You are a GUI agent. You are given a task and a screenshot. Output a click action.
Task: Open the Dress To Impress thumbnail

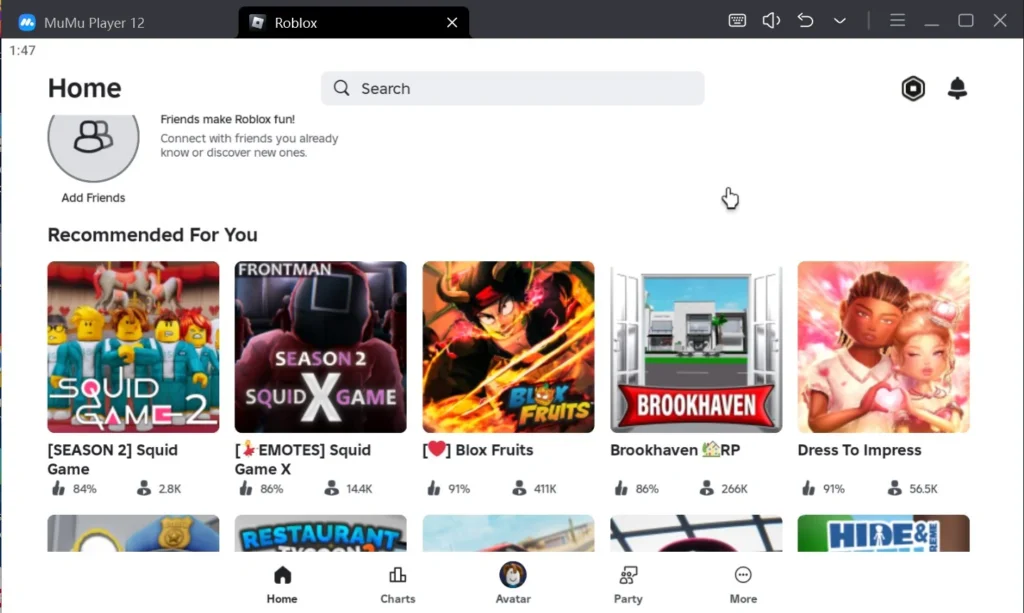pos(883,347)
